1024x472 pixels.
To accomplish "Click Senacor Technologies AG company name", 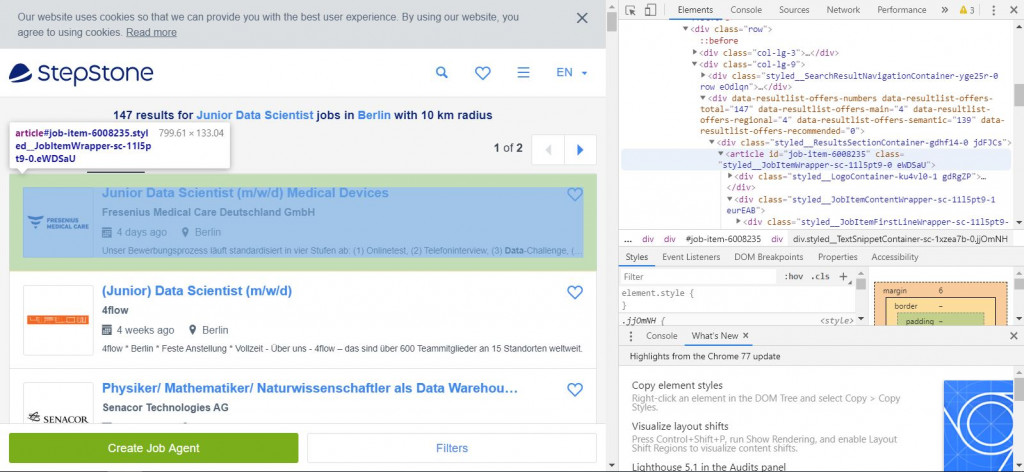I will coord(165,407).
